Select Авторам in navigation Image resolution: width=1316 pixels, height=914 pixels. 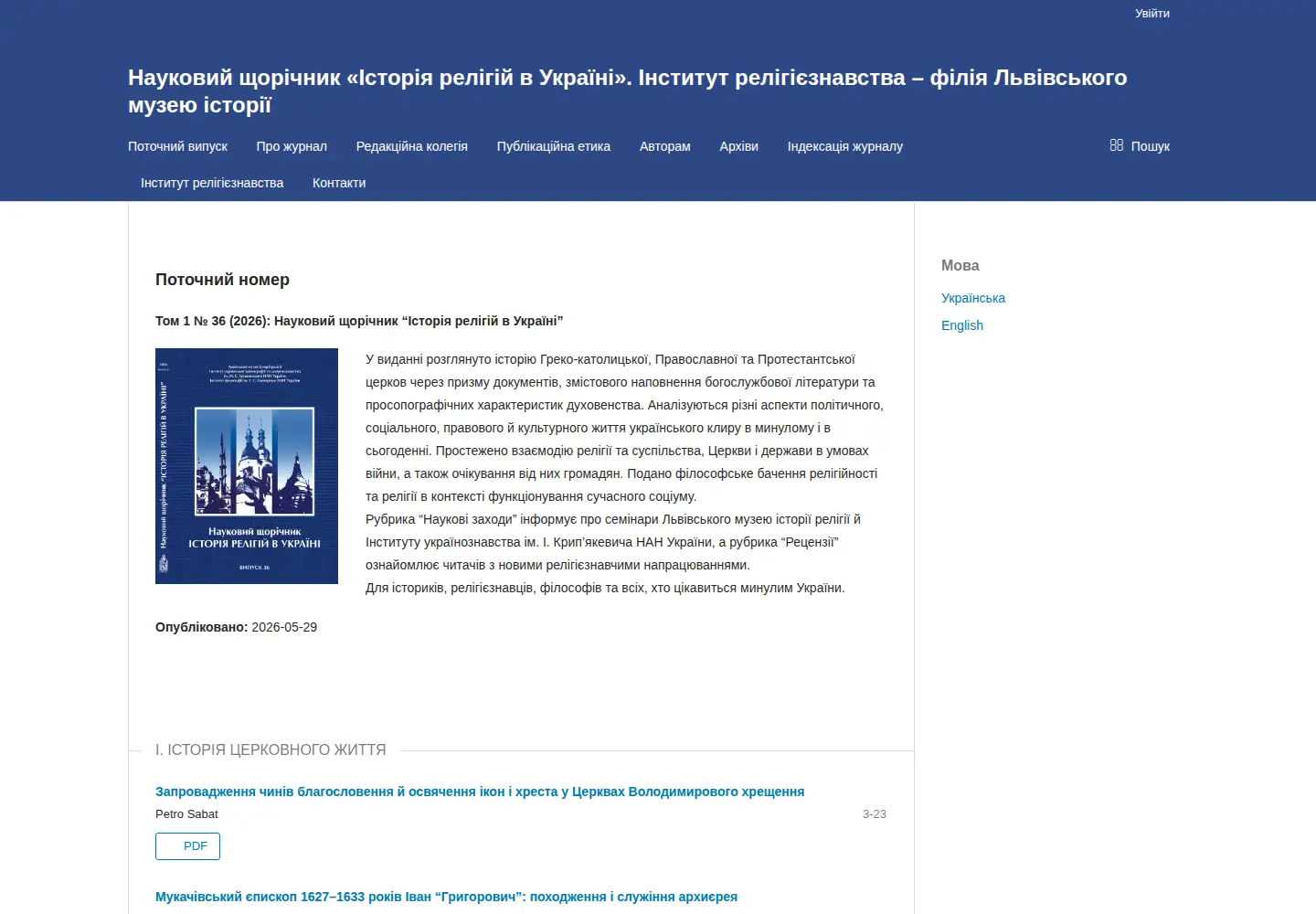click(665, 146)
